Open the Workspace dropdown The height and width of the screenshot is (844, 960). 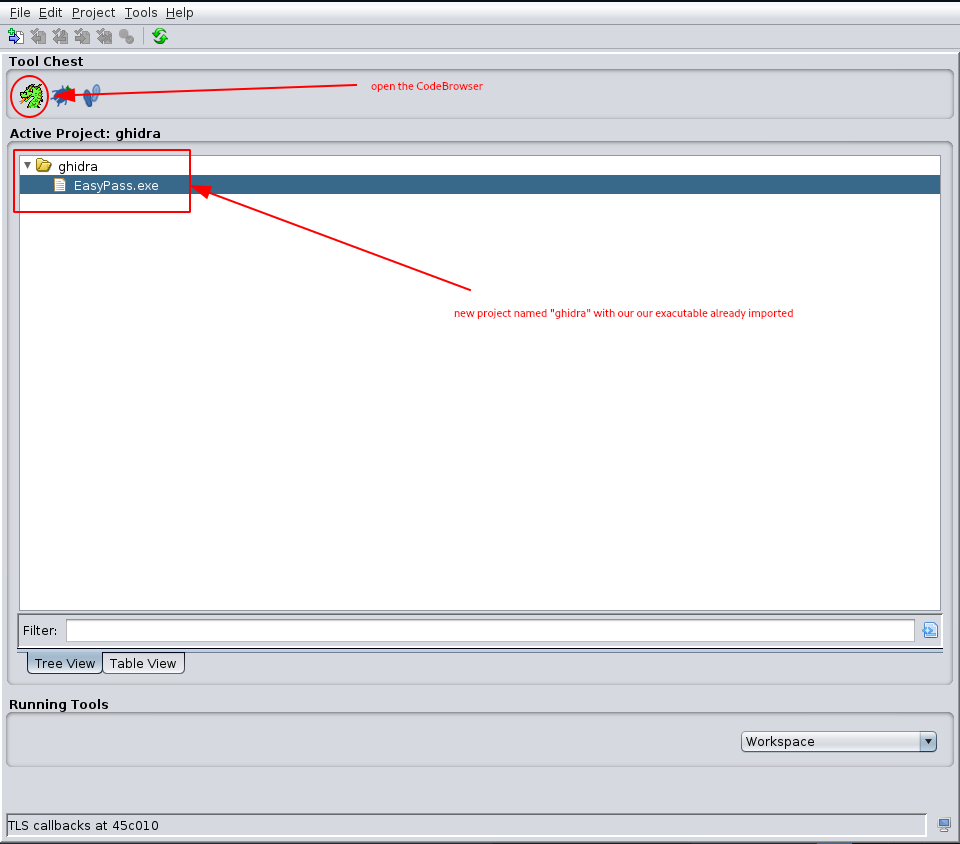click(x=838, y=742)
